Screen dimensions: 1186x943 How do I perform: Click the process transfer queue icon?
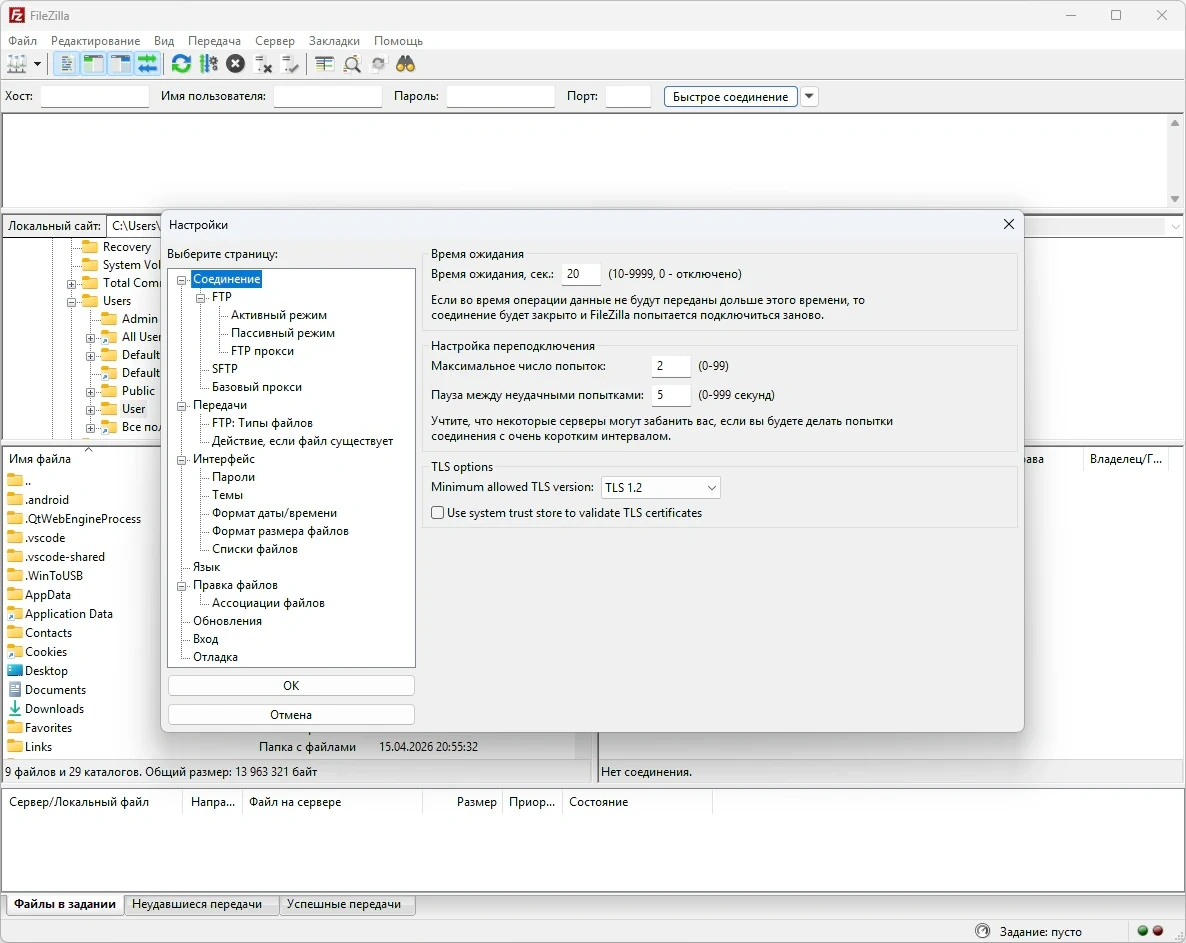tap(209, 64)
